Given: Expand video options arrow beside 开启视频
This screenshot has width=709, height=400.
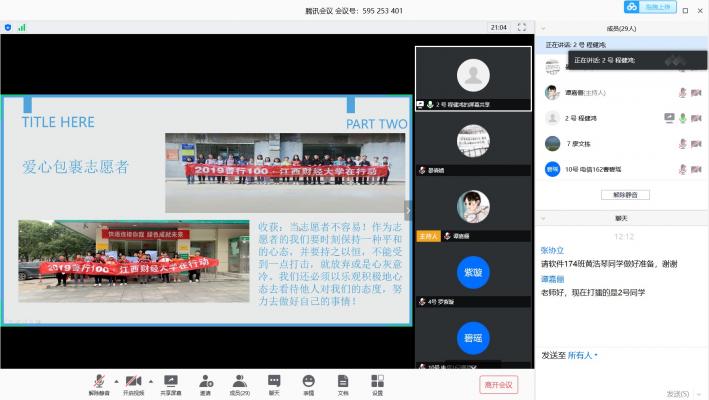Looking at the screenshot, I should tap(151, 381).
